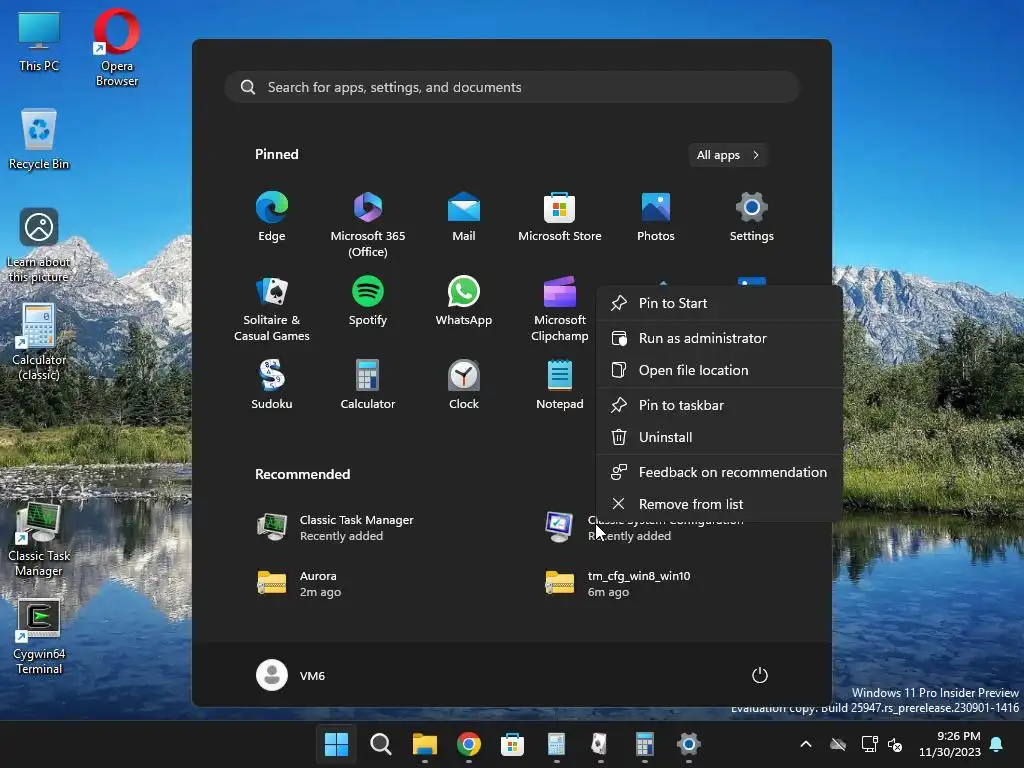Open Settings gear on taskbar

(688, 744)
